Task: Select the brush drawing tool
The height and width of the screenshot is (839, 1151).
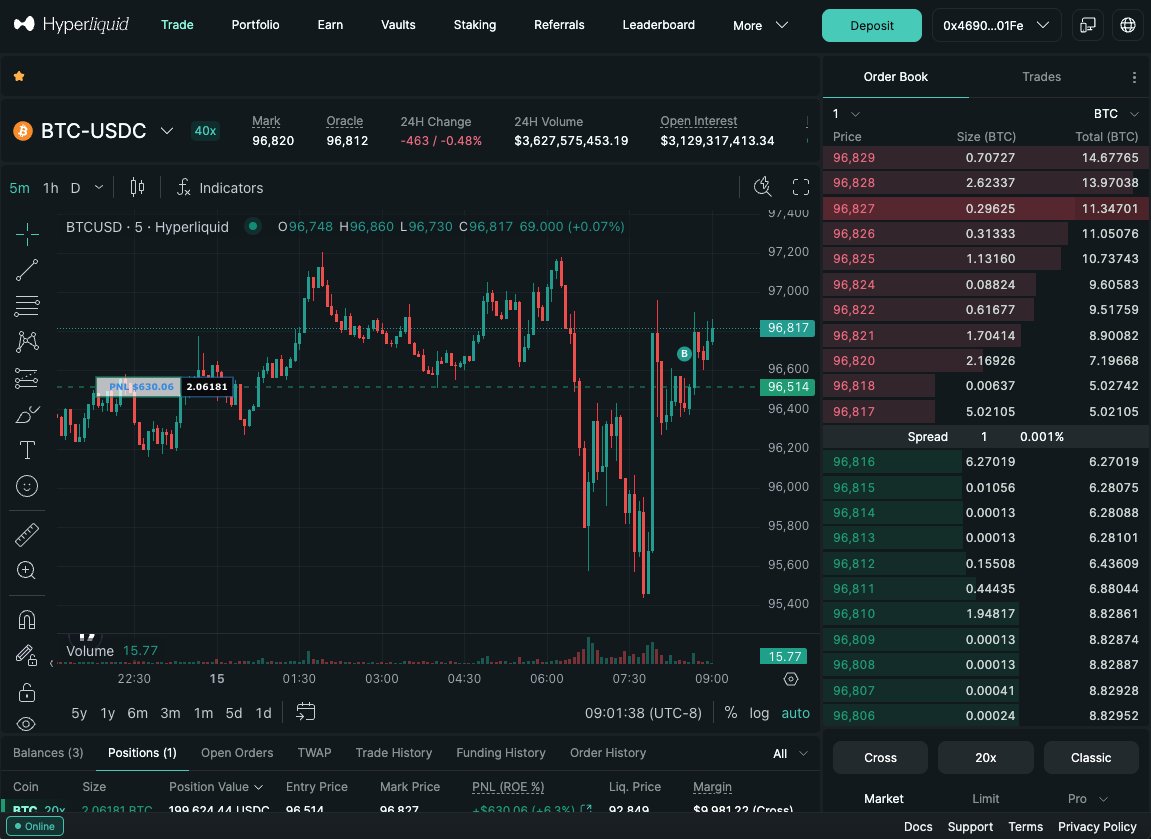Action: point(27,414)
